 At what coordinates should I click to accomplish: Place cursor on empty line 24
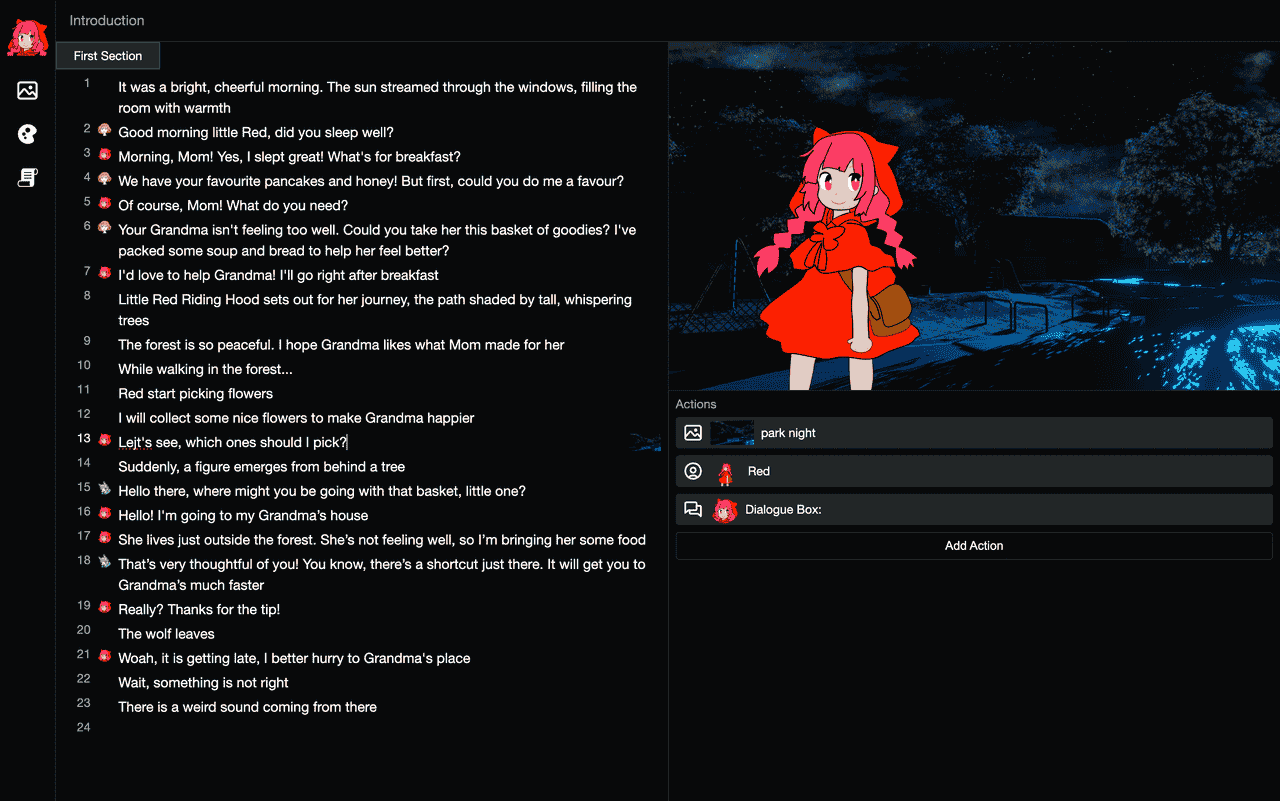click(380, 728)
